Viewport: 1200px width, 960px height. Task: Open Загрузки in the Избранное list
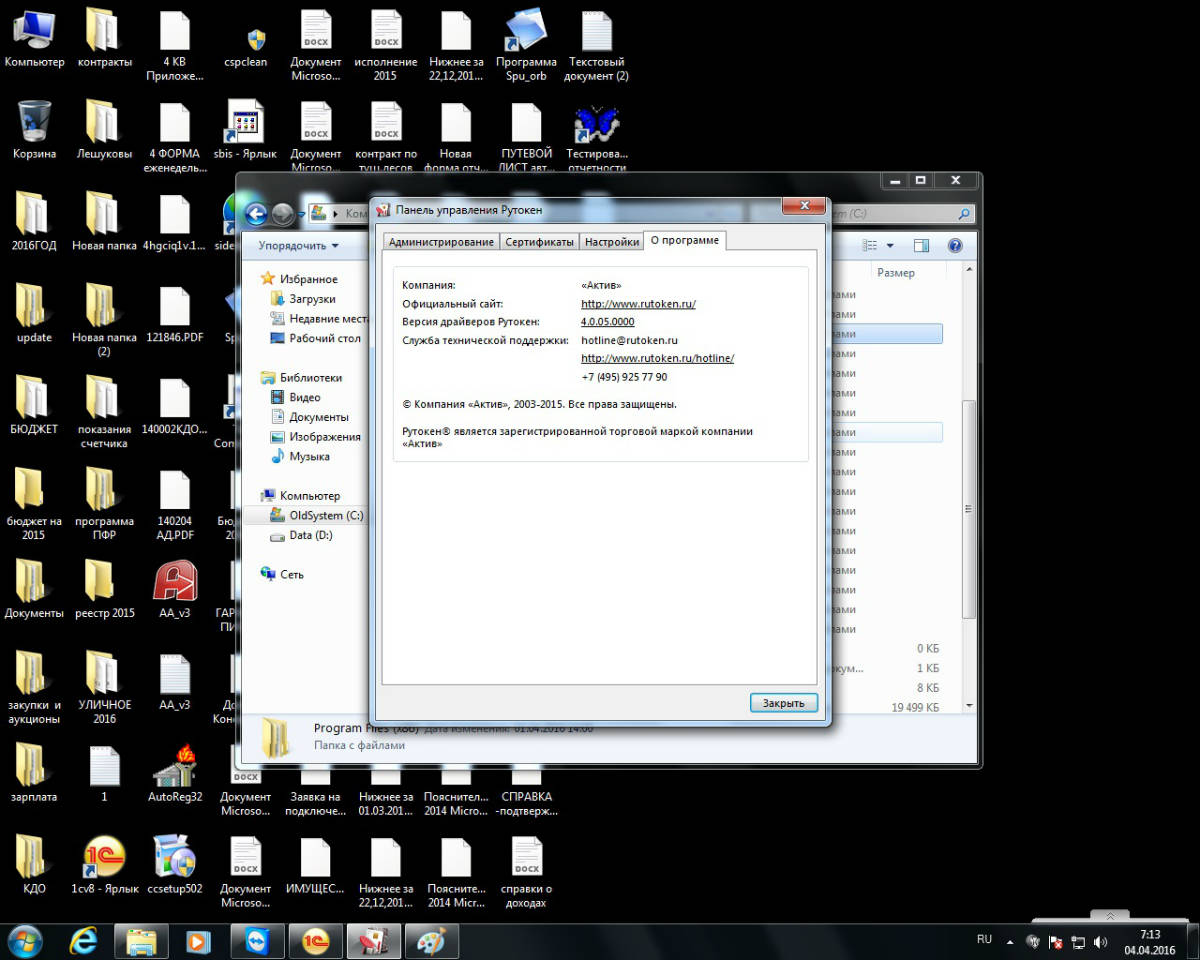(x=312, y=299)
